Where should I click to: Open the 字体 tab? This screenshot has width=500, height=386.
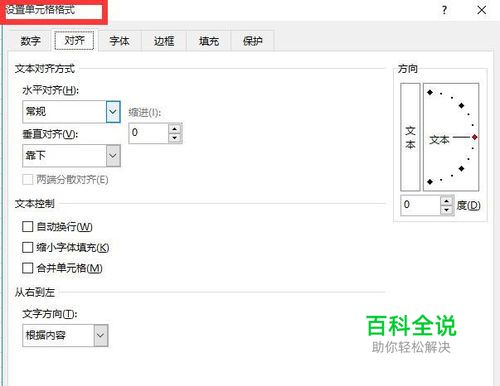119,41
